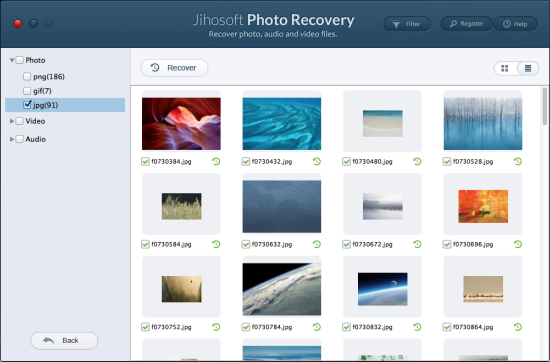
Task: Click the recover icon next to f0730480.jpg
Action: [x=417, y=161]
